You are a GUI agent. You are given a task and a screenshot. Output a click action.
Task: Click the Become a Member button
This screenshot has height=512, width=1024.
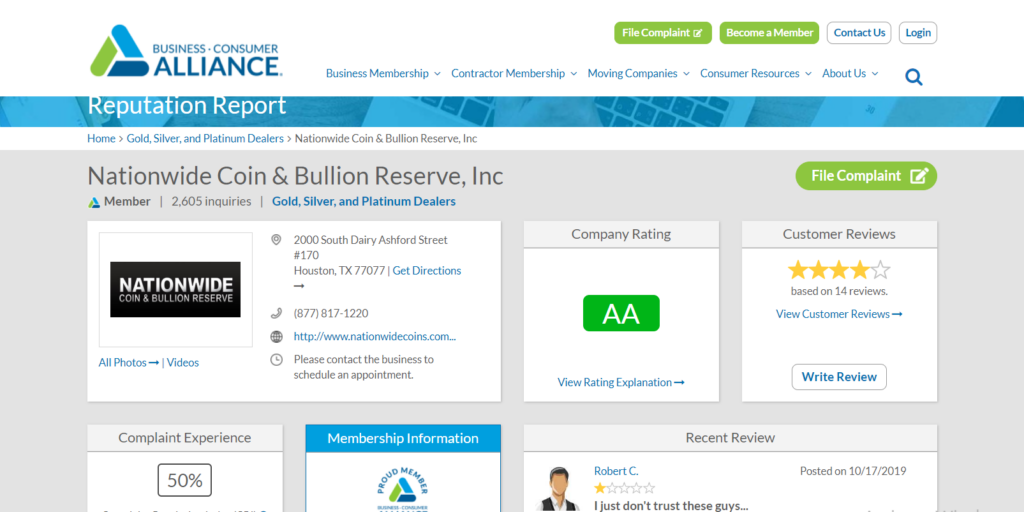coord(769,33)
